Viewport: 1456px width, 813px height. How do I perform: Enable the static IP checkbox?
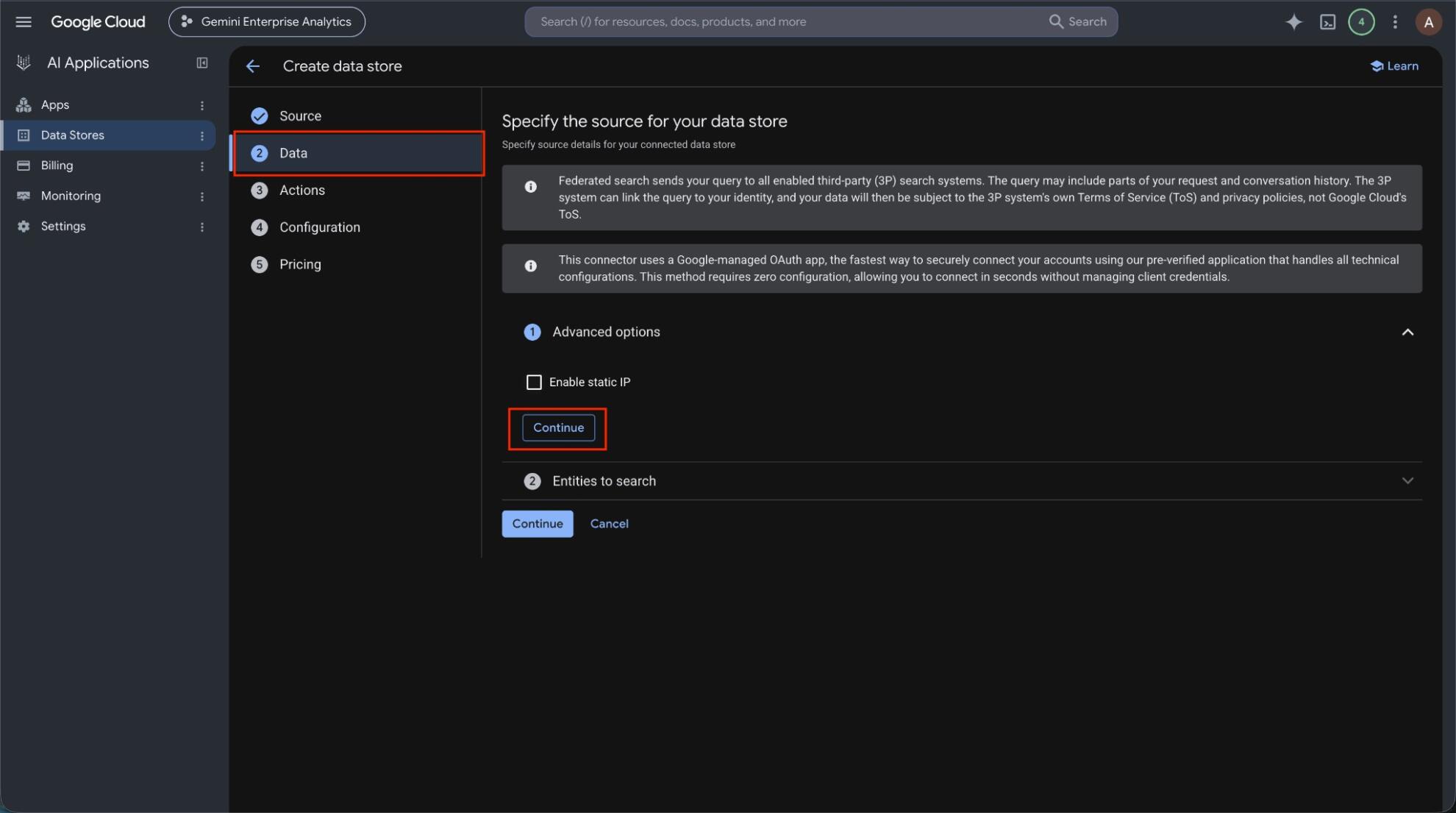tap(534, 382)
